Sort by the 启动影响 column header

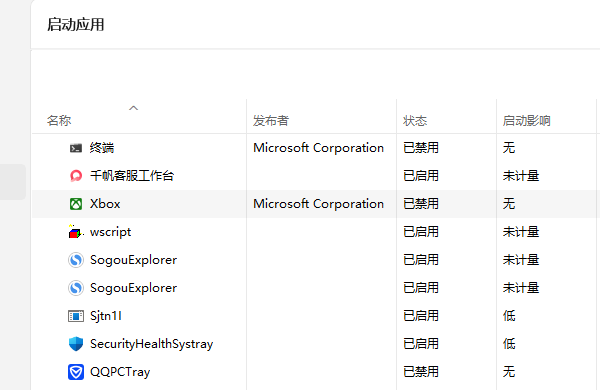[527, 121]
